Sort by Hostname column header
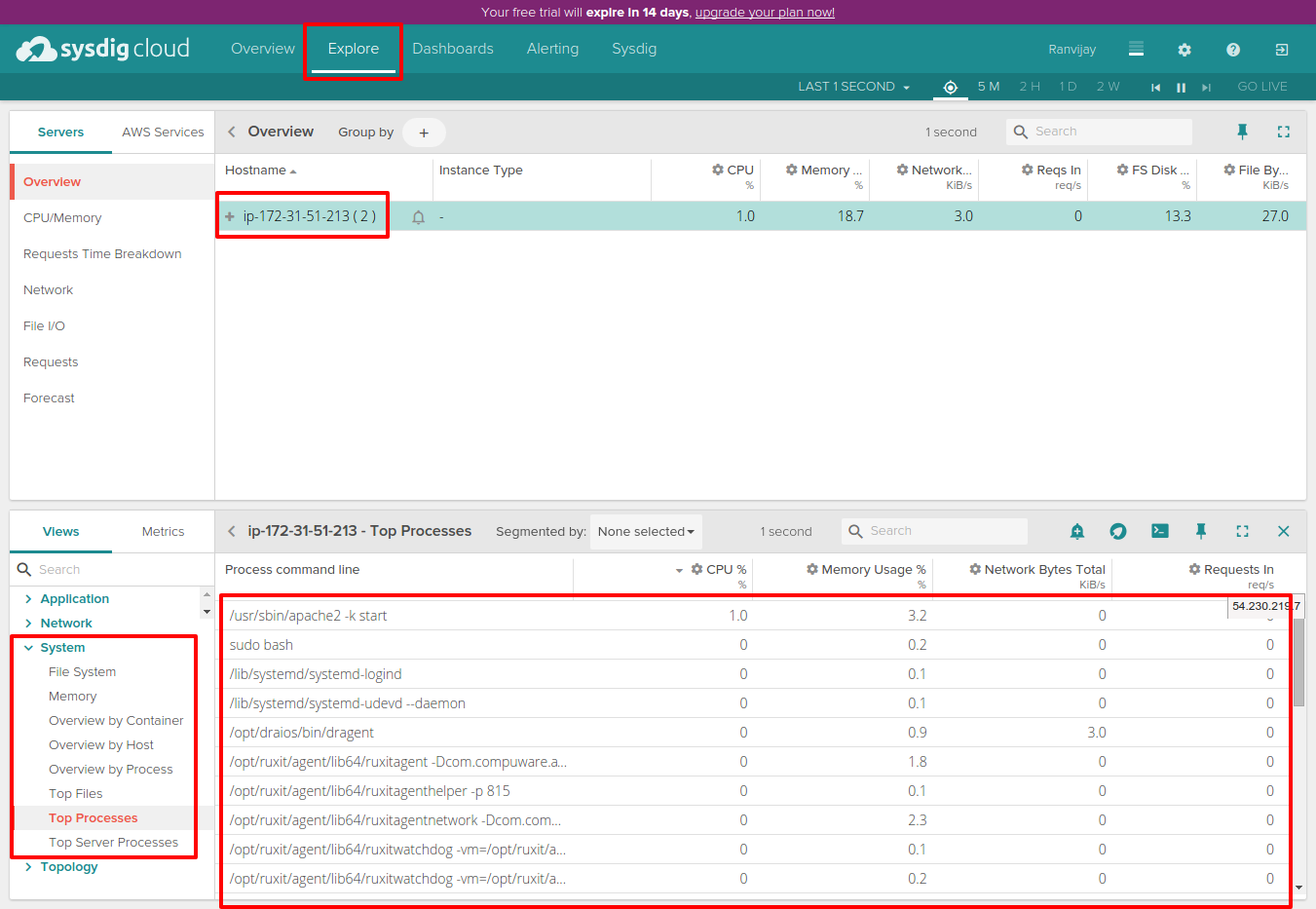The width and height of the screenshot is (1316, 909). pos(261,170)
